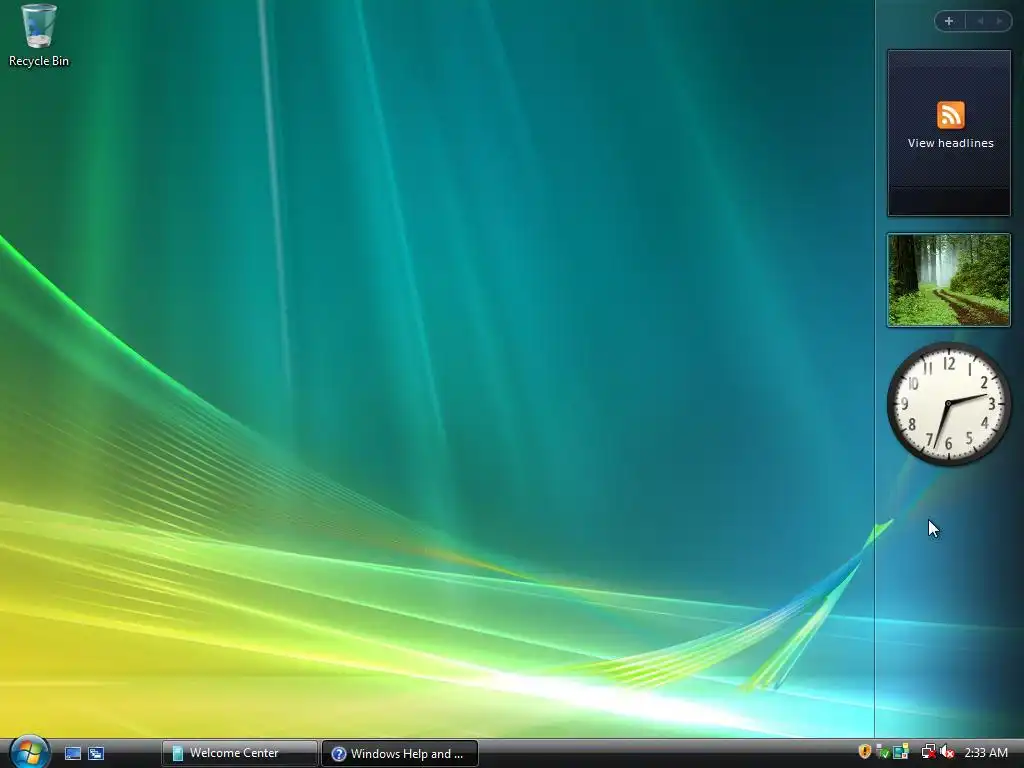Click the Windows Sidebar tray icon

coord(901,752)
